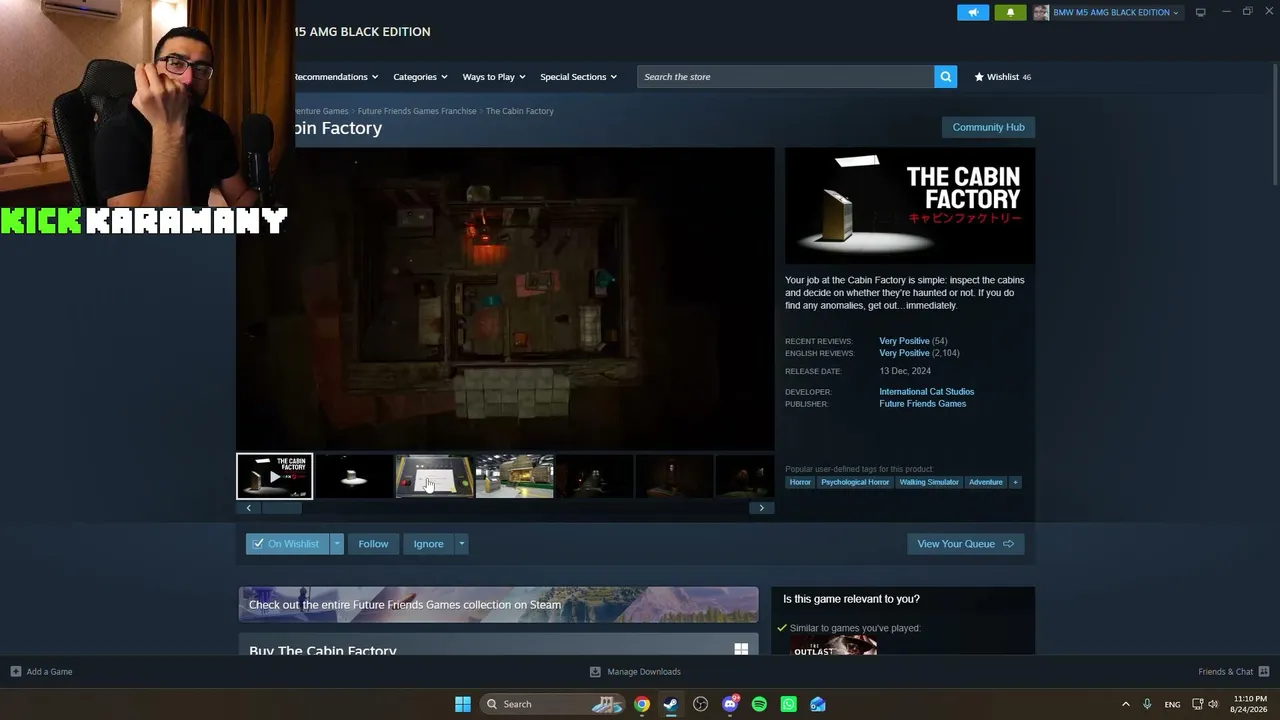Open the Community Hub
The width and height of the screenshot is (1280, 720).
tap(988, 127)
